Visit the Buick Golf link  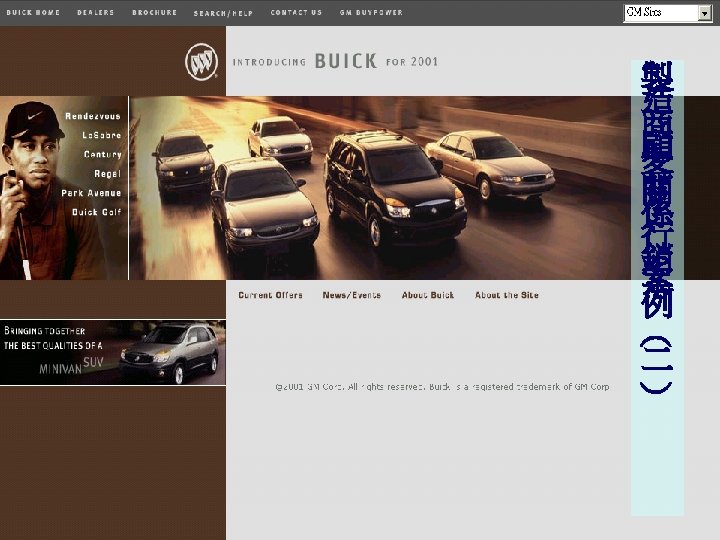pos(96,212)
